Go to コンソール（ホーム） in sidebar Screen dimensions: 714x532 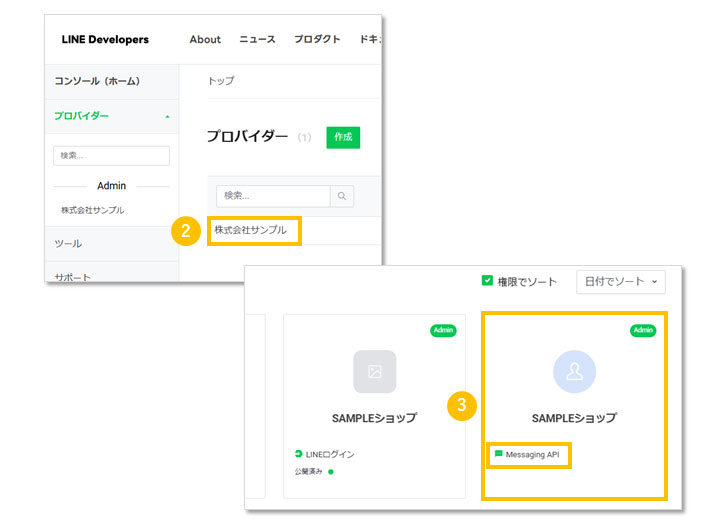[x=97, y=81]
